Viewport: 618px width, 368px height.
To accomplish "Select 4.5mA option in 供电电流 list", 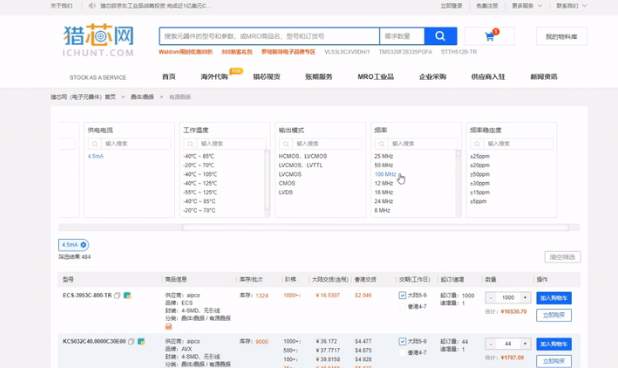I will click(x=95, y=156).
